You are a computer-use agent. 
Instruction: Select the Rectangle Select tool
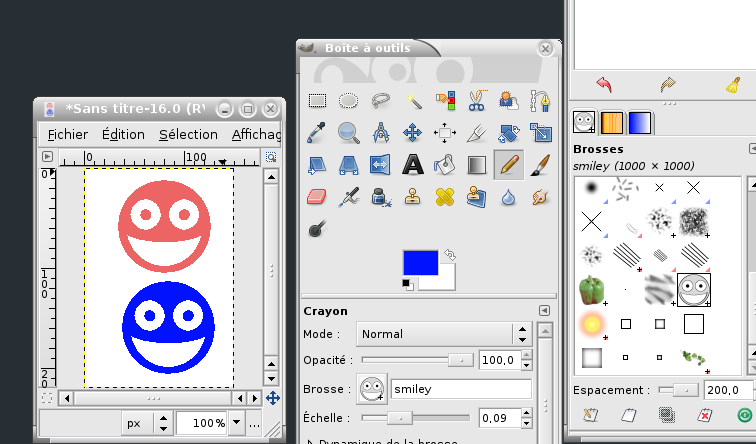pyautogui.click(x=317, y=100)
